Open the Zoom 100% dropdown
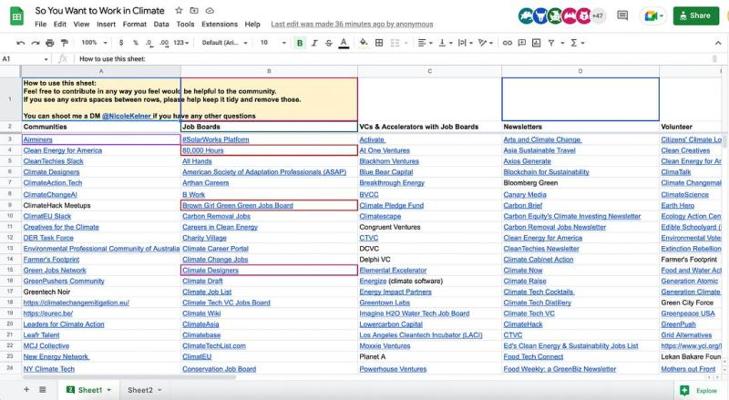 tap(94, 43)
